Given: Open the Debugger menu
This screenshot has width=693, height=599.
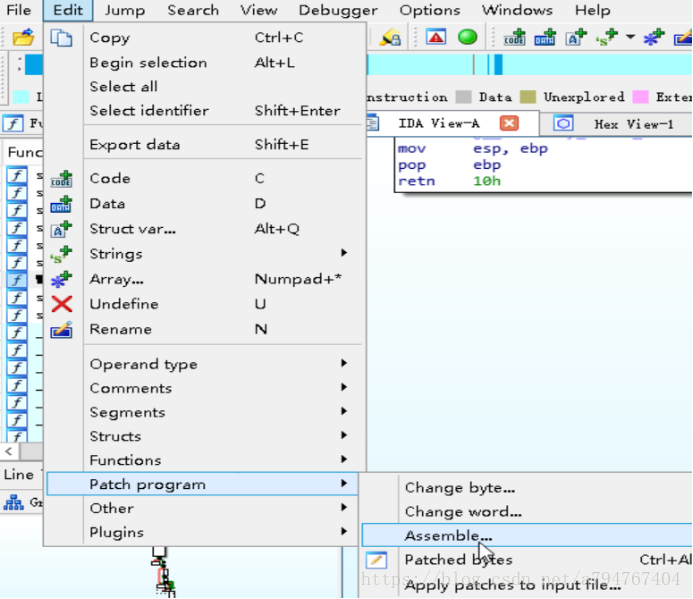Looking at the screenshot, I should (338, 10).
